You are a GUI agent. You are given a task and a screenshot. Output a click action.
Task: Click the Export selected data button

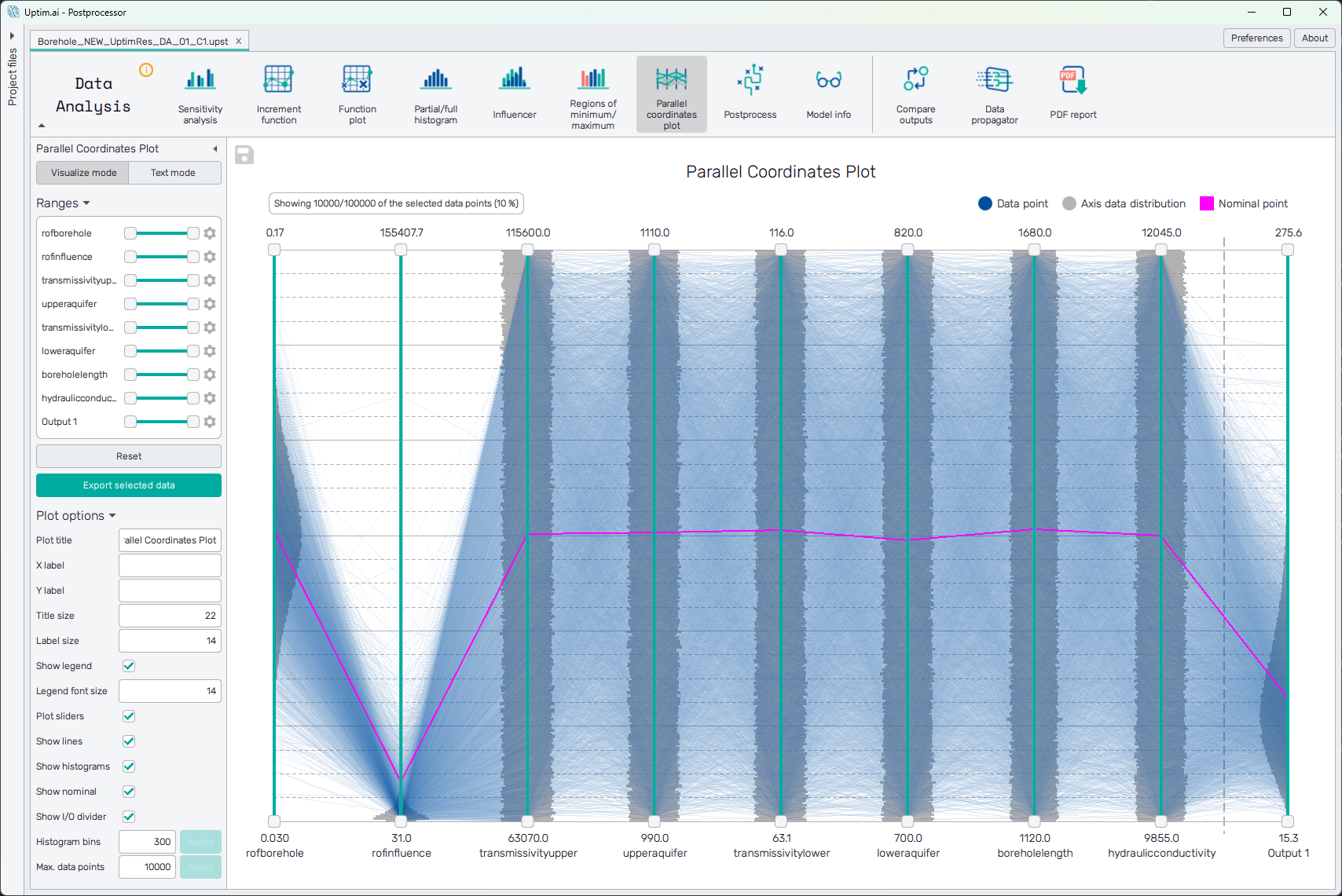[129, 485]
